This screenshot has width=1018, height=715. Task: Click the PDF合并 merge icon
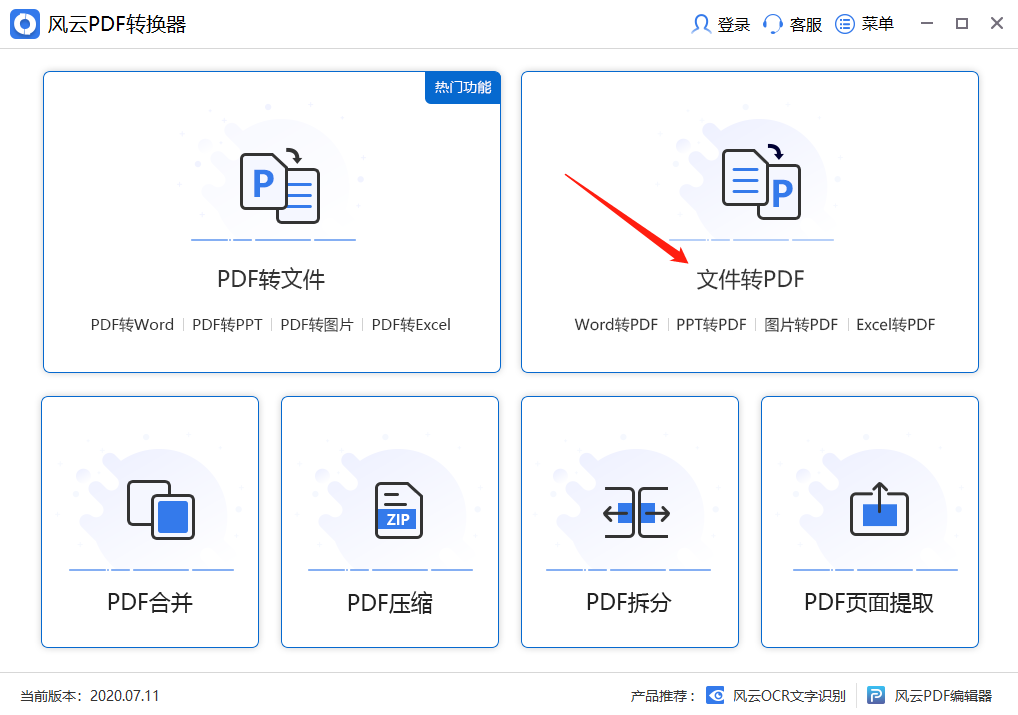(161, 510)
